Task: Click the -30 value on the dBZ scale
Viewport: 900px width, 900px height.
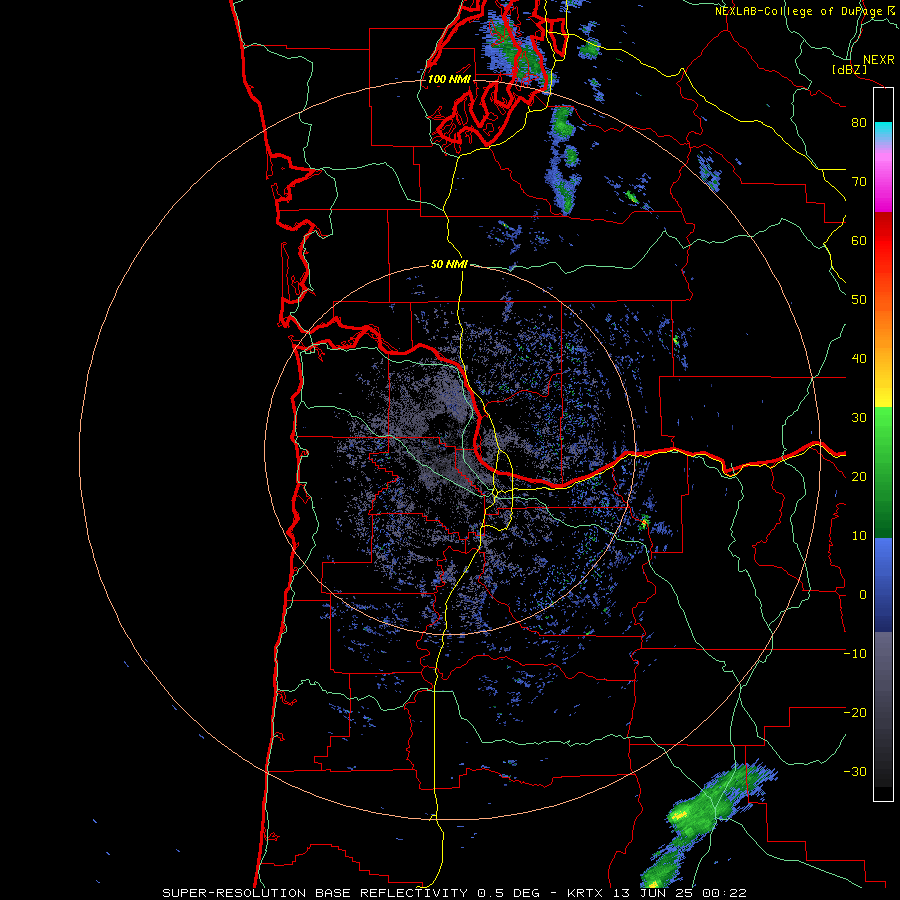Action: click(855, 771)
